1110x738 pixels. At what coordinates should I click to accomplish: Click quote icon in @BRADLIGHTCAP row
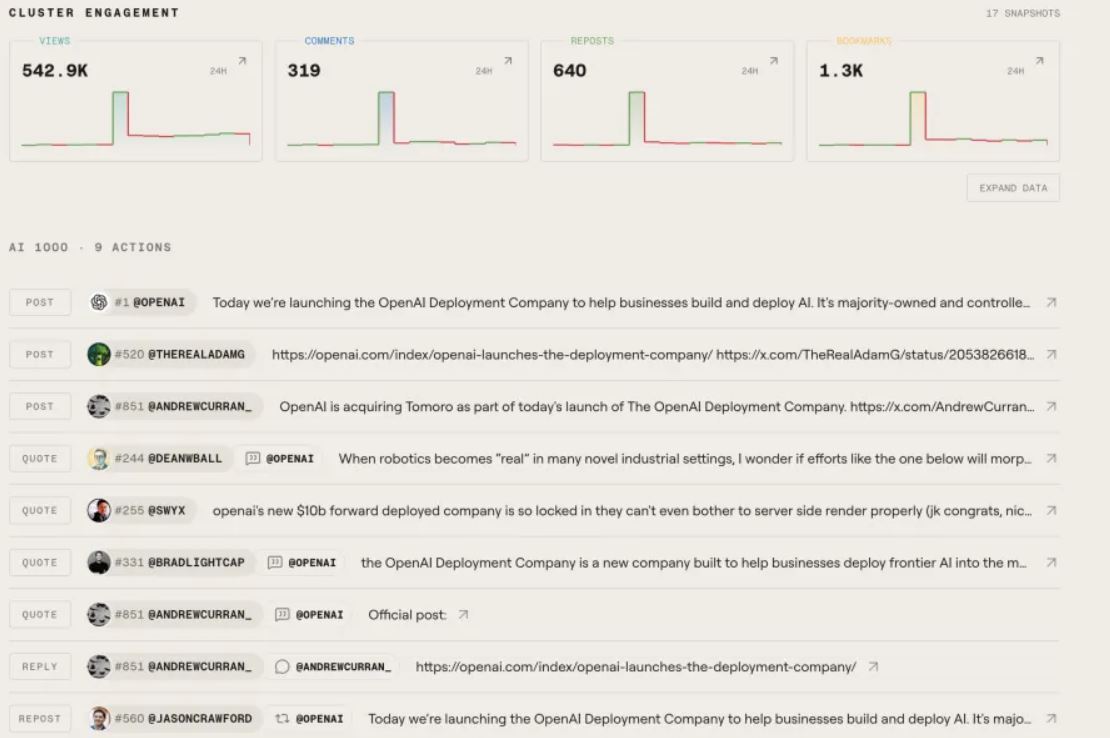click(275, 563)
